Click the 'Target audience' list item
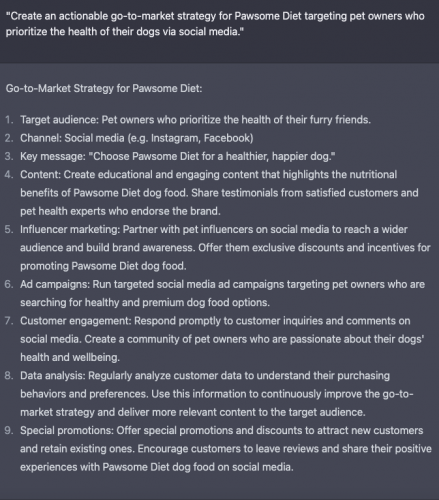This screenshot has height=500, width=439. (x=195, y=120)
